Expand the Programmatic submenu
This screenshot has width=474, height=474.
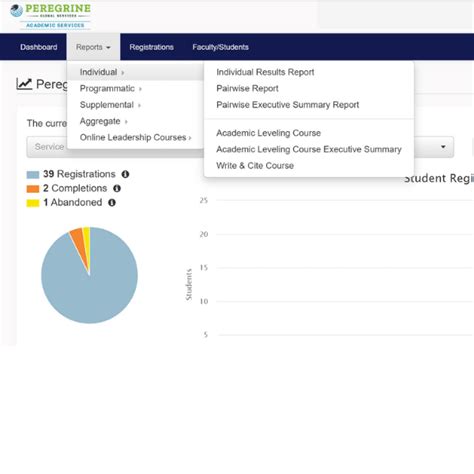(x=135, y=88)
